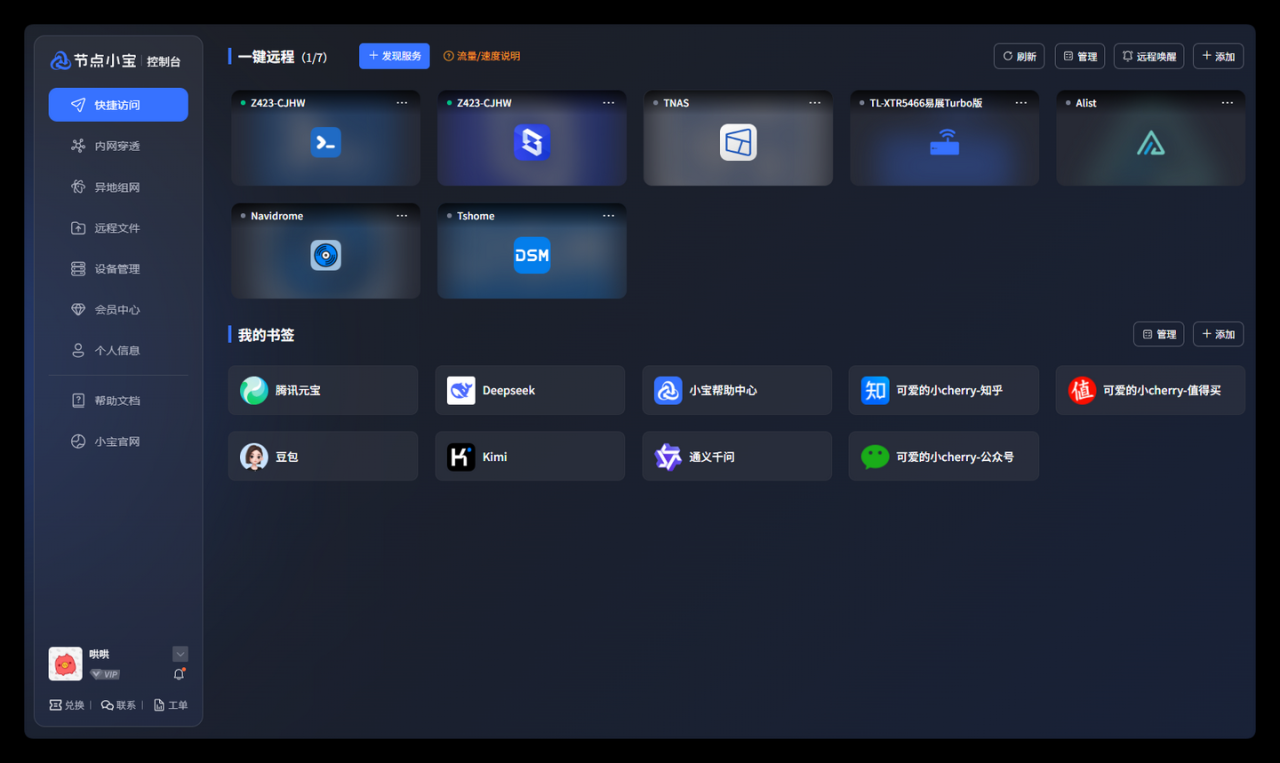The image size is (1280, 763).
Task: Click the 刷新 refresh button
Action: (1019, 57)
